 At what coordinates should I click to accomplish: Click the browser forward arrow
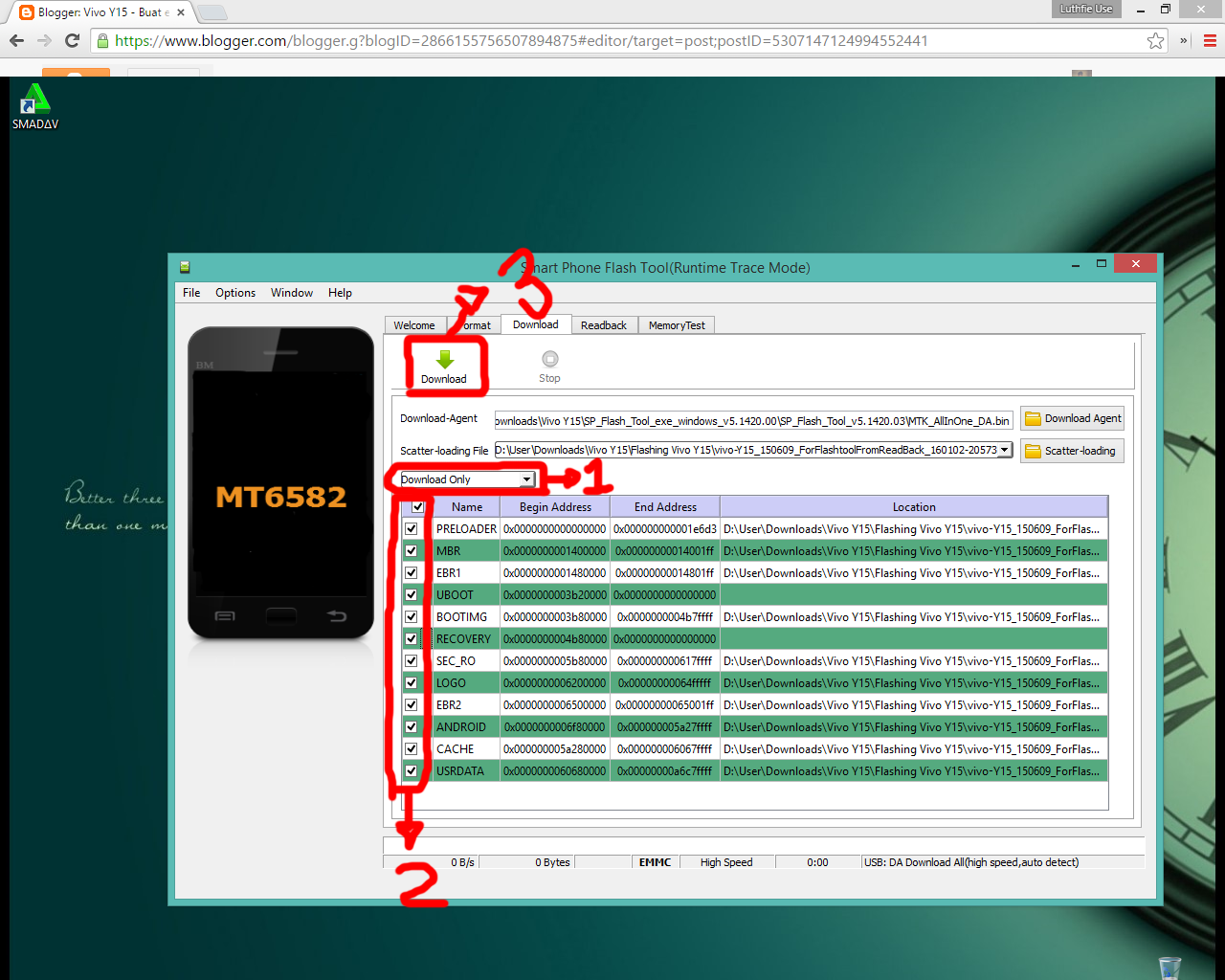point(44,40)
